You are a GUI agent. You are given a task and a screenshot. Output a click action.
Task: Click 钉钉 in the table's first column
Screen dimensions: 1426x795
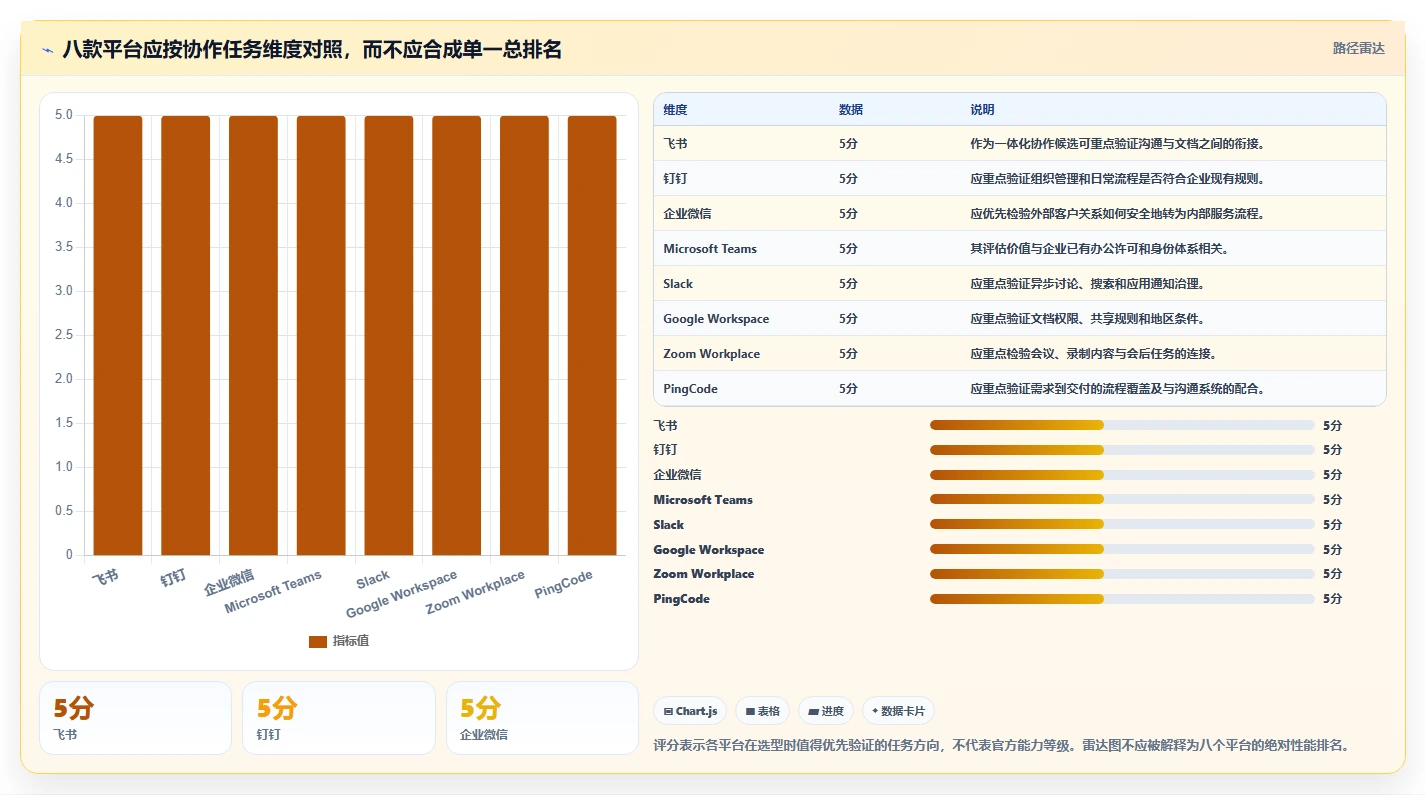pos(675,179)
